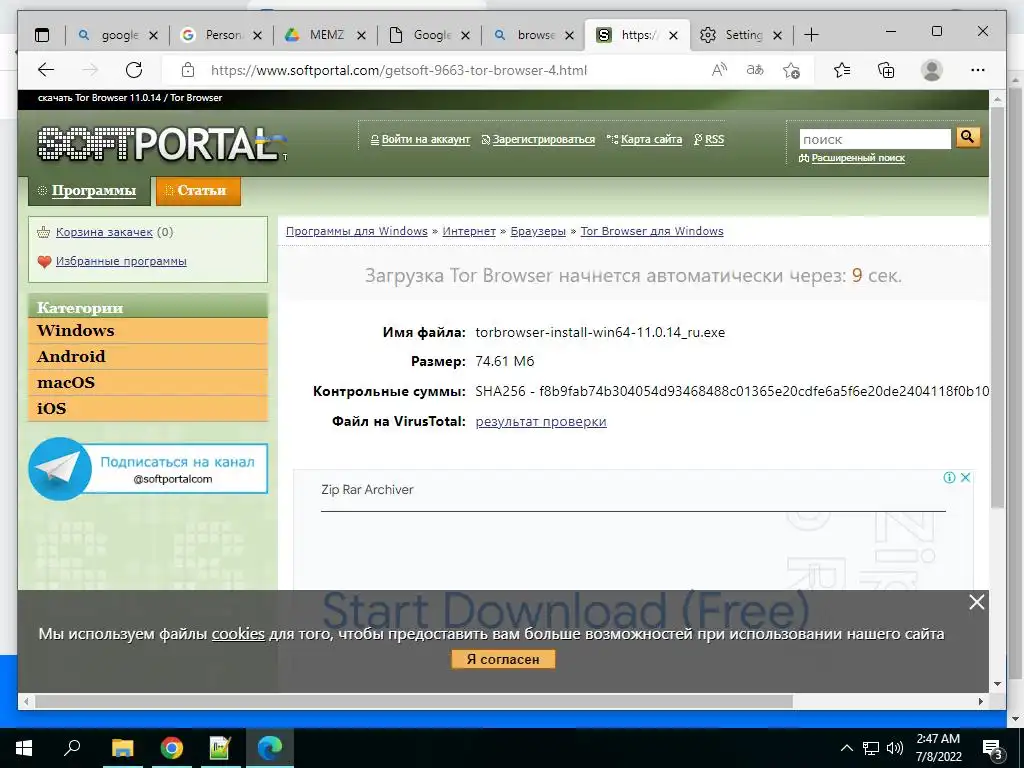Close the Zip Rar Archiver ad
This screenshot has width=1024, height=768.
click(965, 477)
